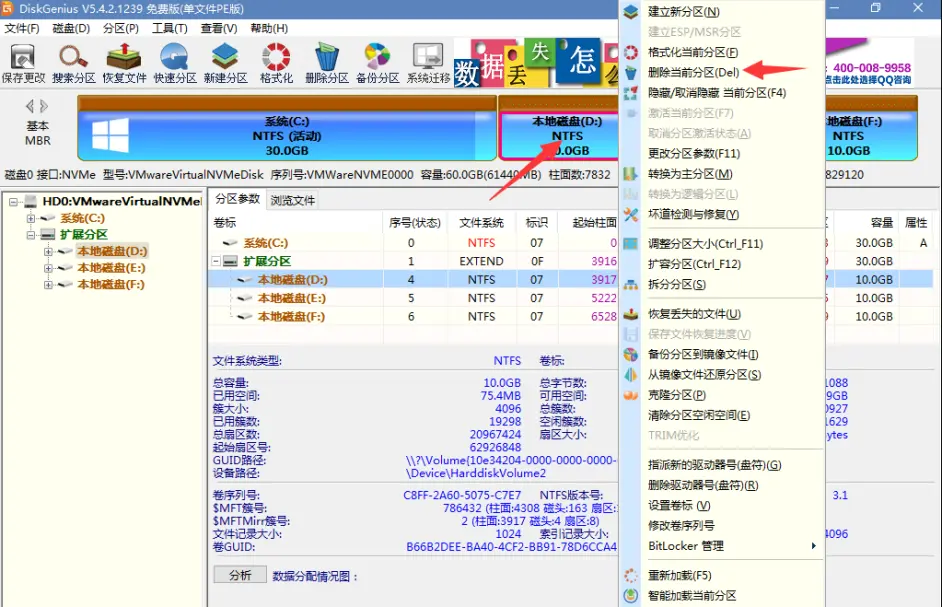
Task: Choose 格式化当前分区(F) menu entry
Action: pyautogui.click(x=693, y=52)
